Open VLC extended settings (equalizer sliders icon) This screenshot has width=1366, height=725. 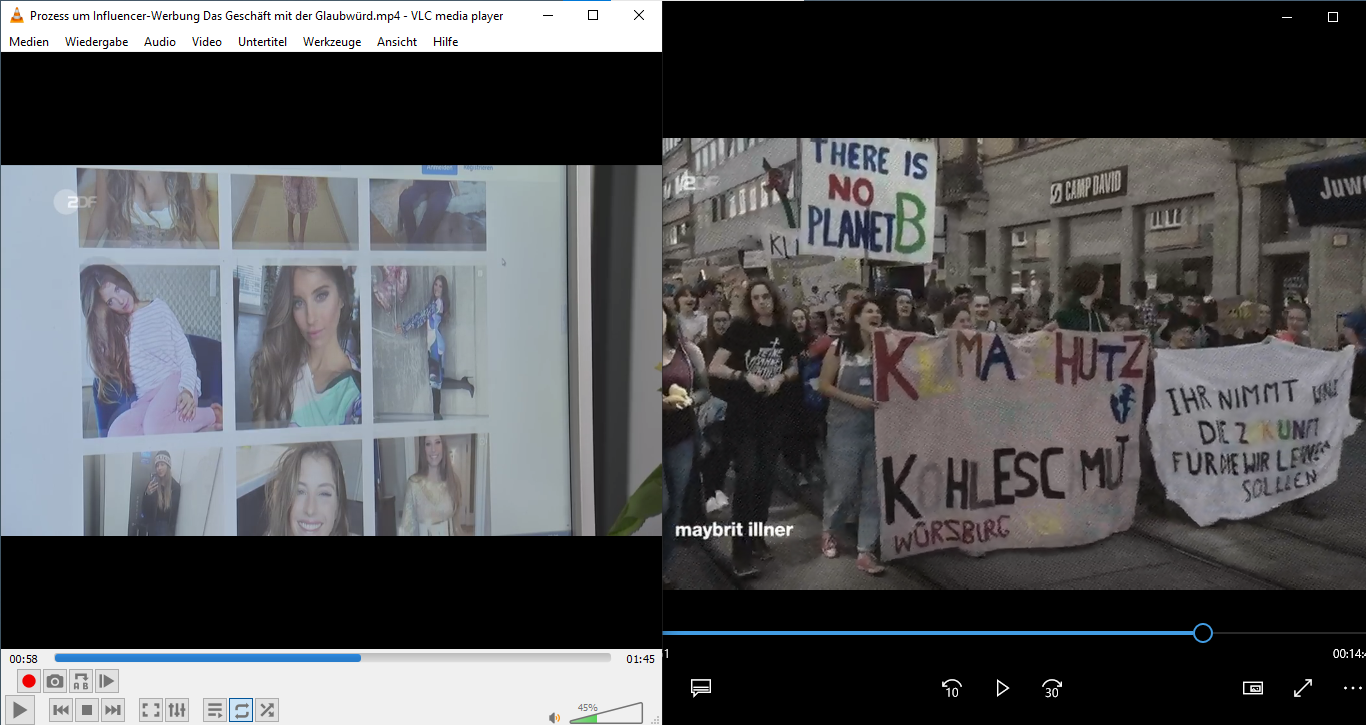pos(177,710)
